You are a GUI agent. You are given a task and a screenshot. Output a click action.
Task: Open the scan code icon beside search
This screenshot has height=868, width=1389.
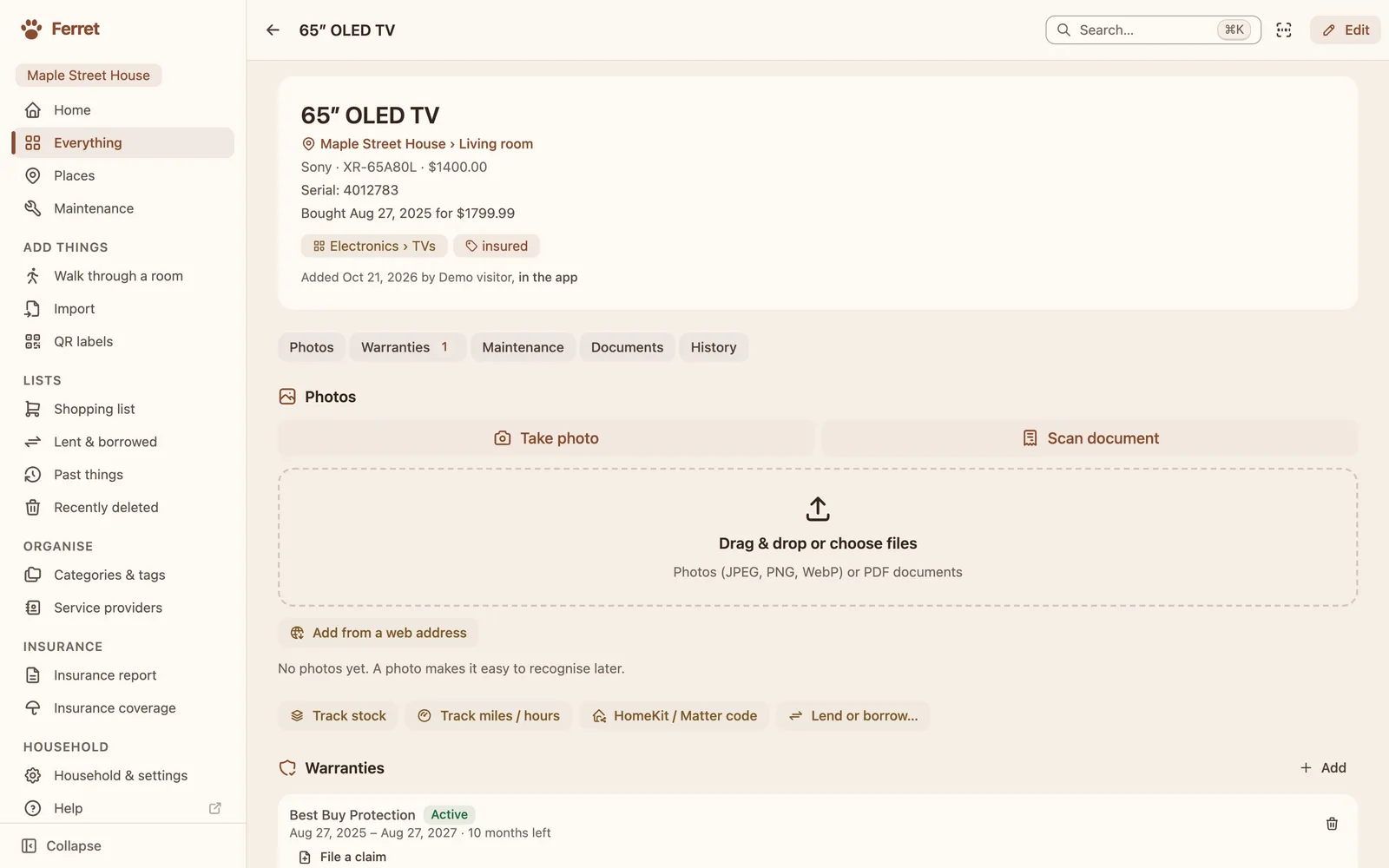click(x=1284, y=30)
